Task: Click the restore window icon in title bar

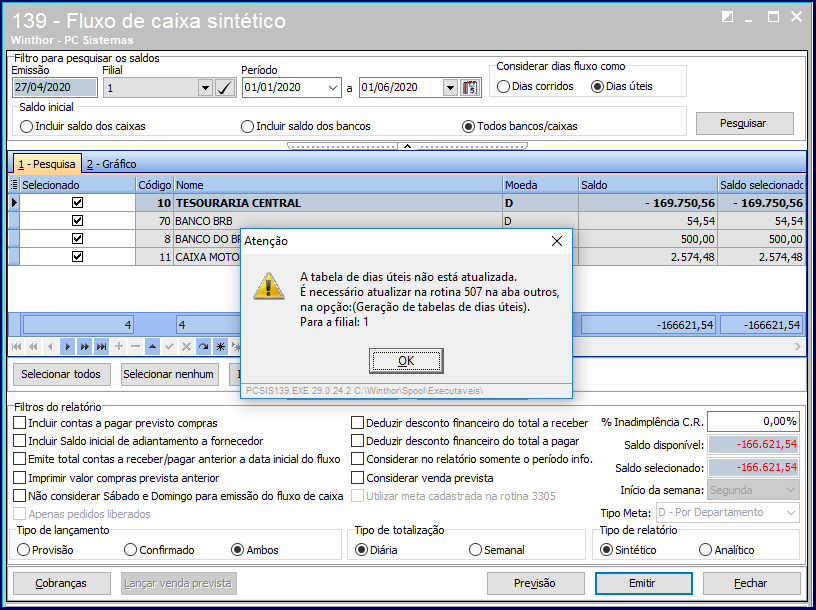Action: click(728, 17)
